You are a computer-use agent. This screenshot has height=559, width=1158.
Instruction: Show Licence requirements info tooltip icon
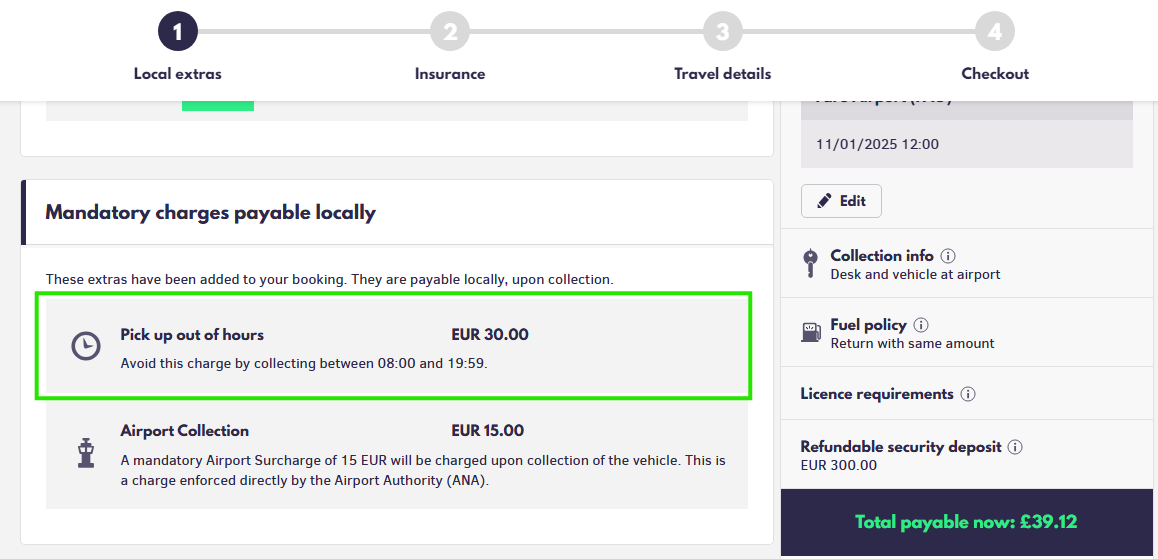(968, 394)
